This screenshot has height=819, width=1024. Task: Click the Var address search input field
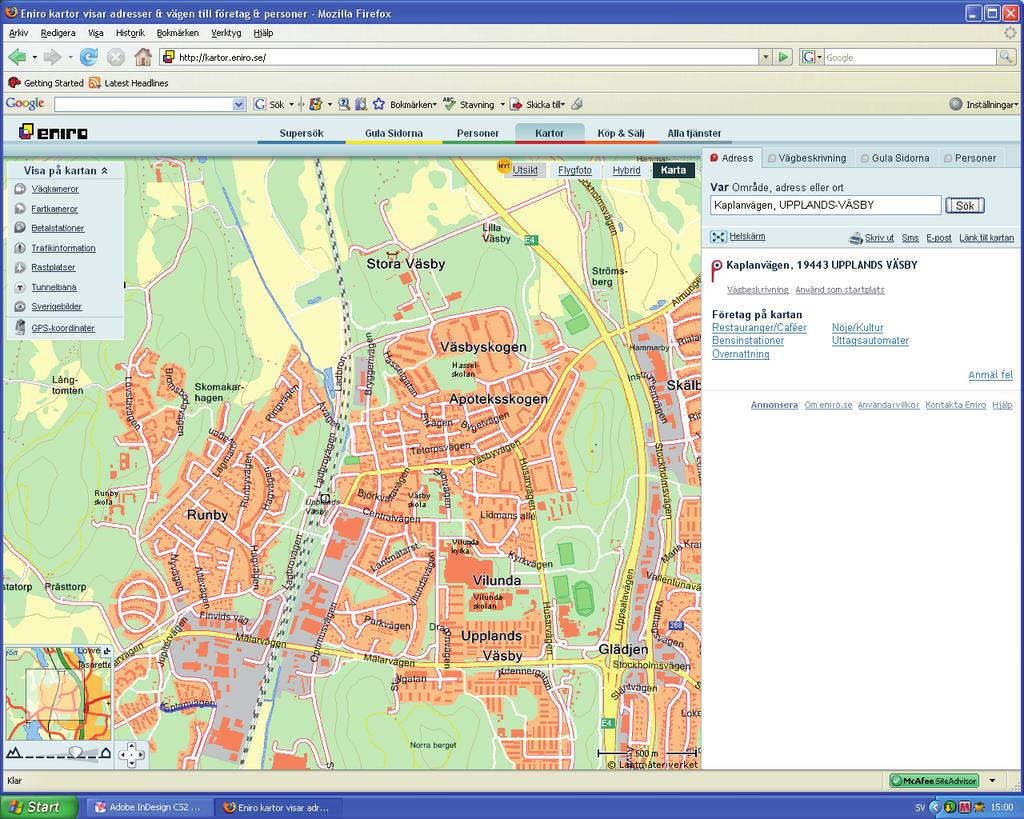tap(825, 205)
